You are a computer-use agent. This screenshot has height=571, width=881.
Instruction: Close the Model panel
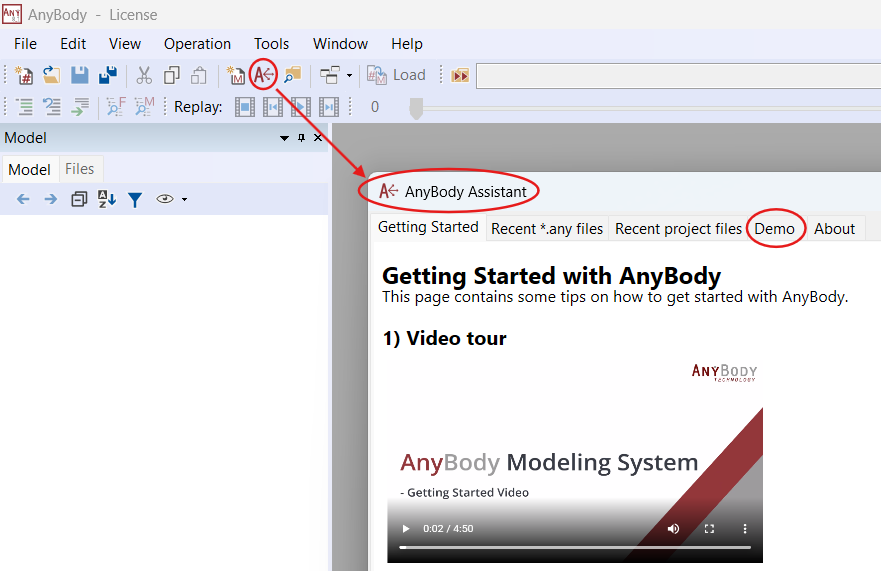318,138
